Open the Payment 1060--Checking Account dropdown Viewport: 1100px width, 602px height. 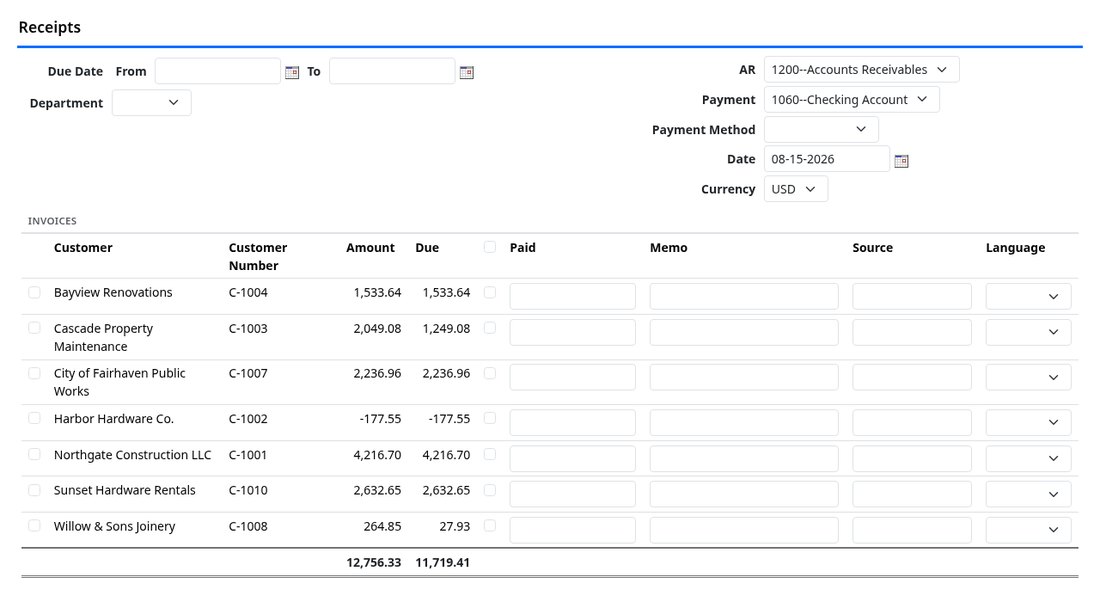(852, 100)
